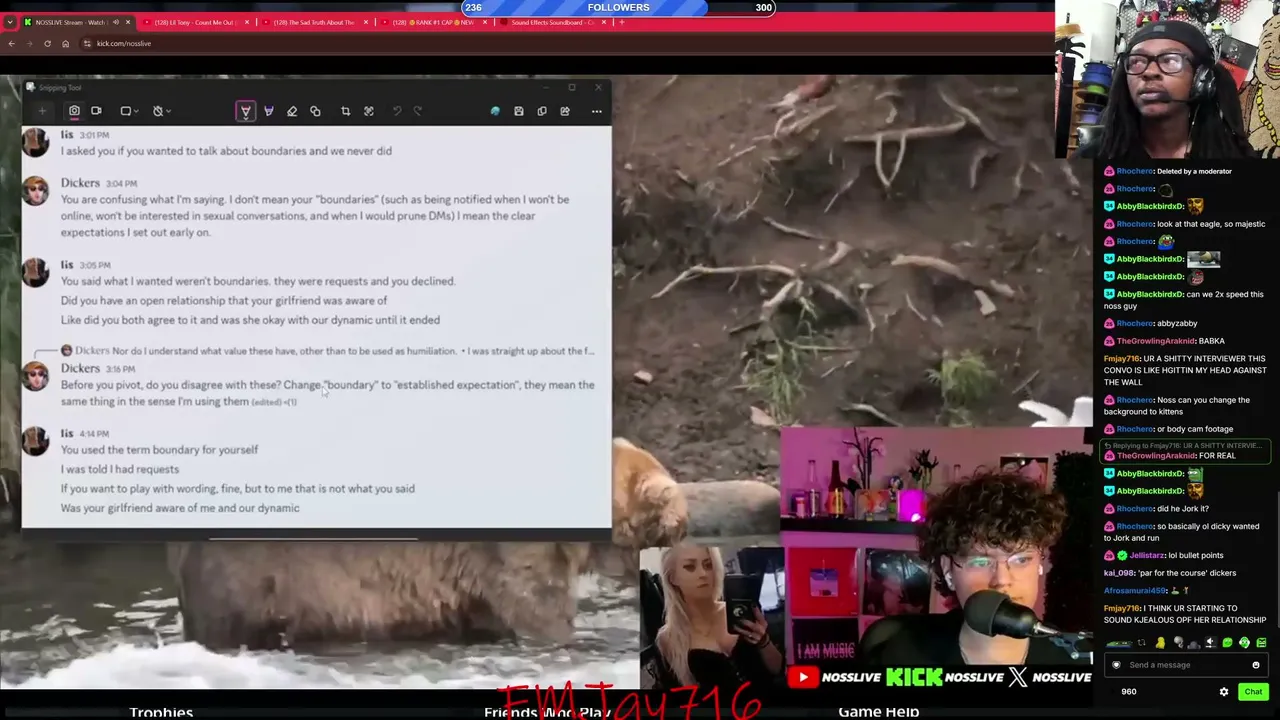1280x720 pixels.
Task: Select the Eraser tool
Action: (x=292, y=111)
